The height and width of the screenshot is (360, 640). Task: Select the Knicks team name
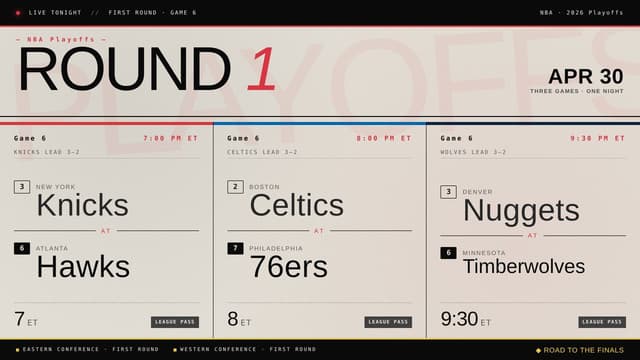[82, 205]
